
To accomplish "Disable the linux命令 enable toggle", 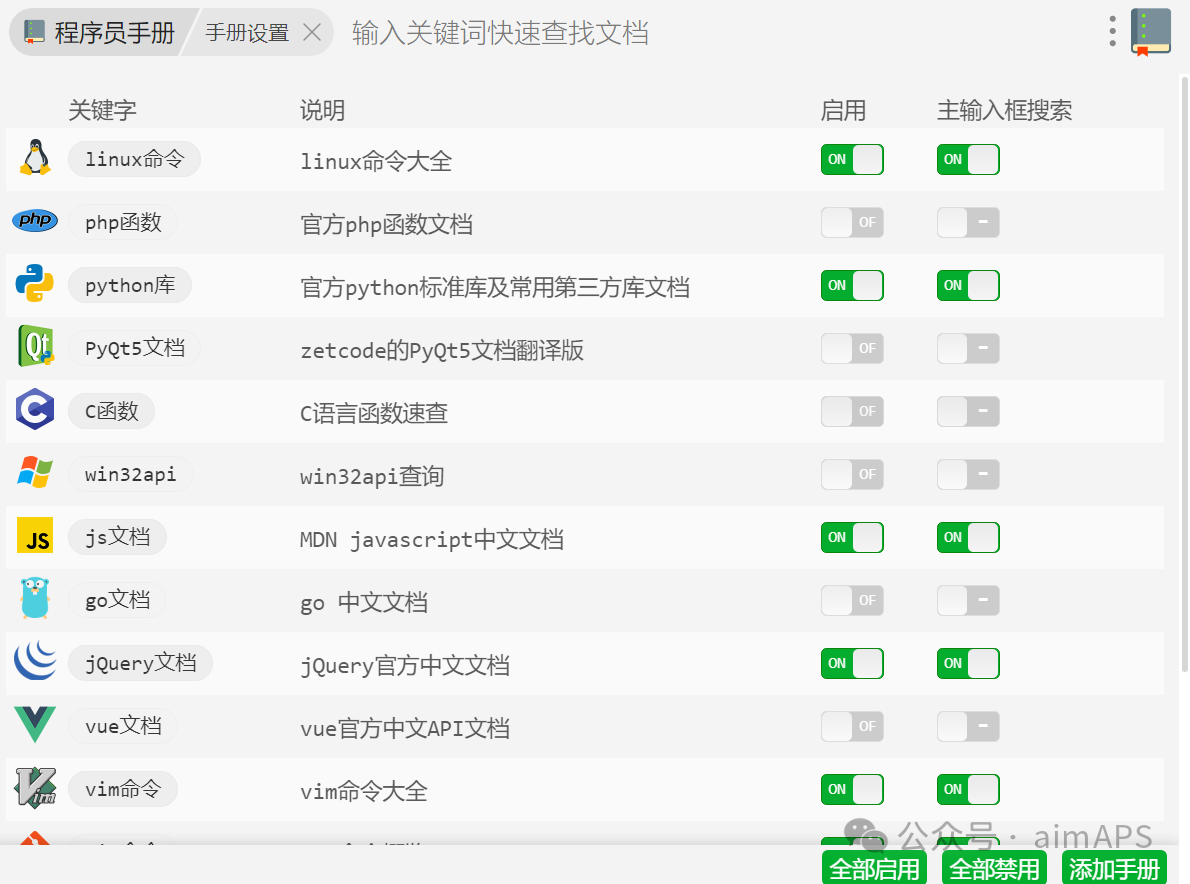I will click(x=852, y=160).
